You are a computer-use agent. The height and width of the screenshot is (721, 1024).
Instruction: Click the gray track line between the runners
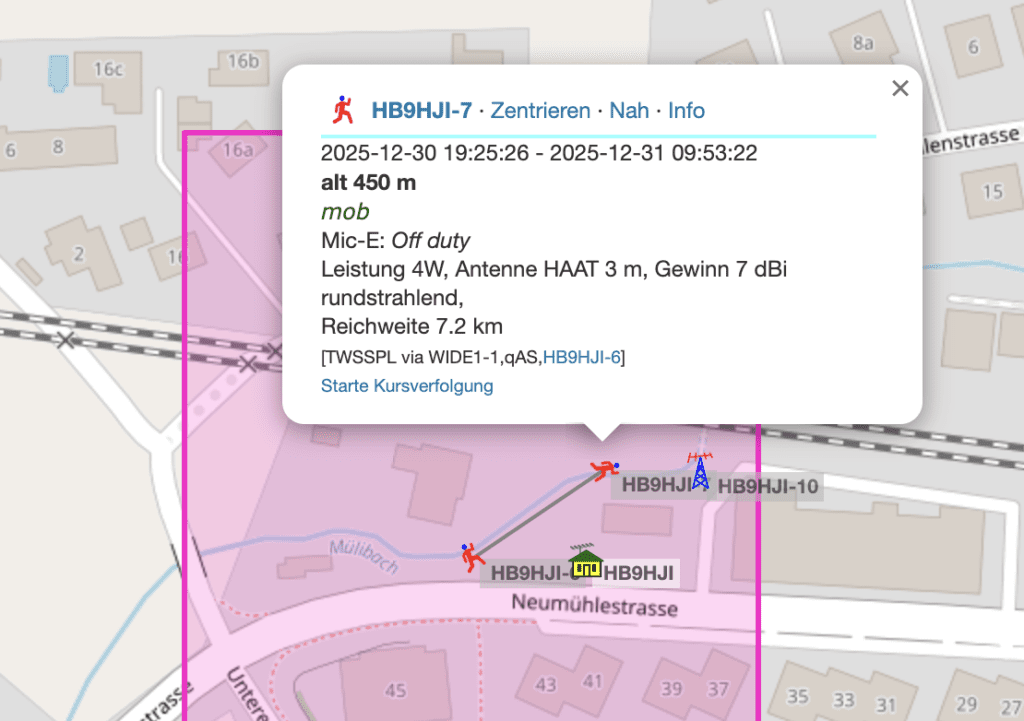coord(540,512)
